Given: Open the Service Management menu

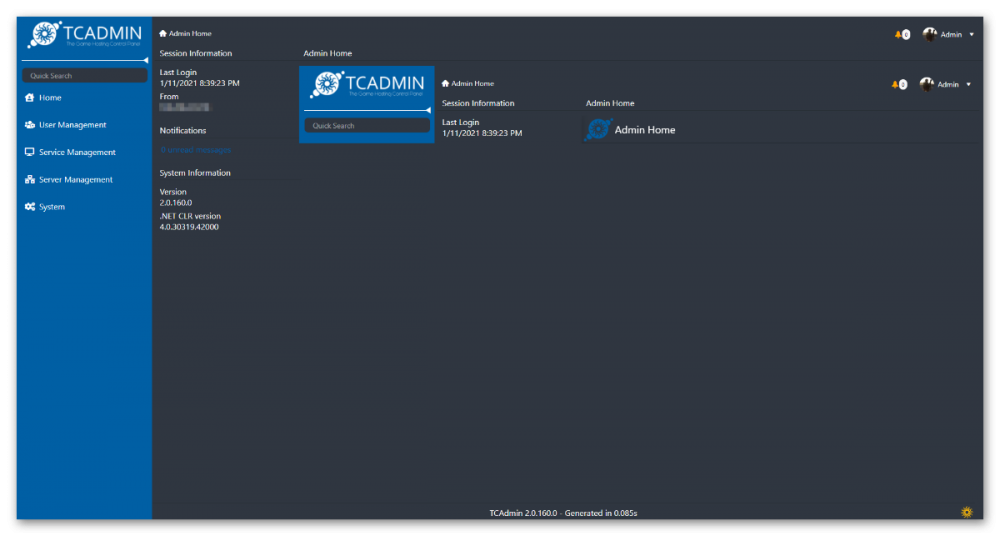Looking at the screenshot, I should [76, 152].
